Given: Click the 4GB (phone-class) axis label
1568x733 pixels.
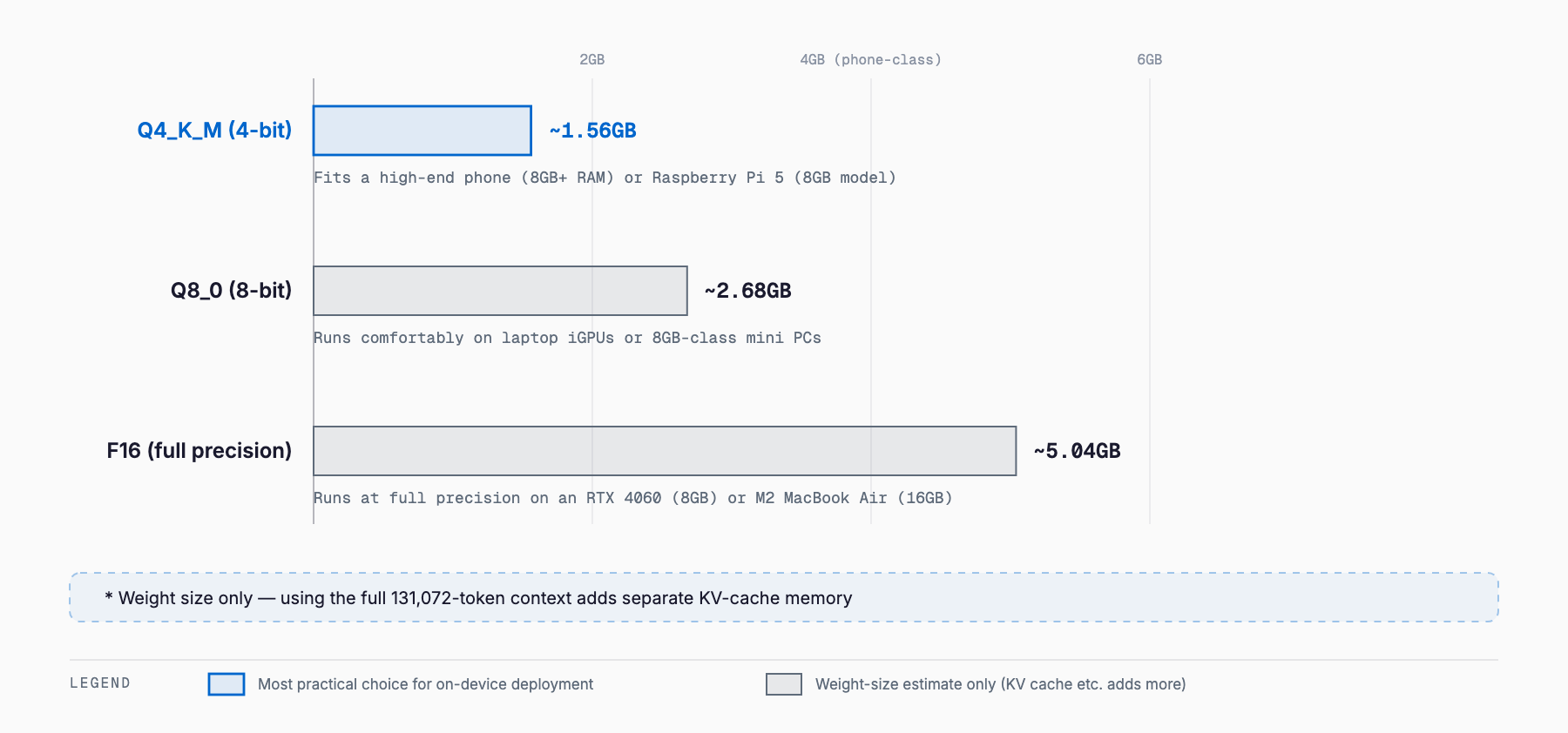Looking at the screenshot, I should (870, 59).
